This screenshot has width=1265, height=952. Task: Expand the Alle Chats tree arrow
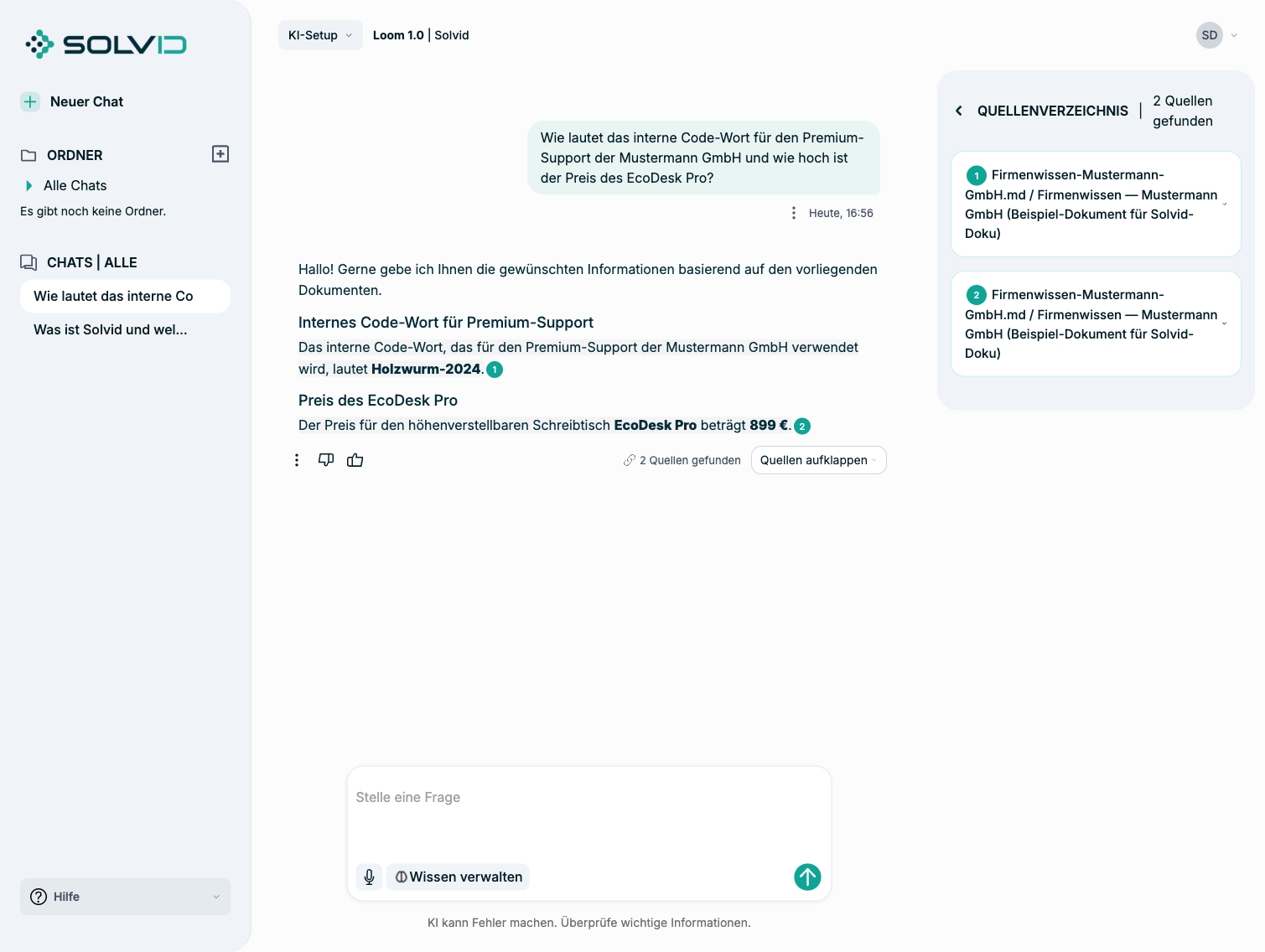coord(29,185)
